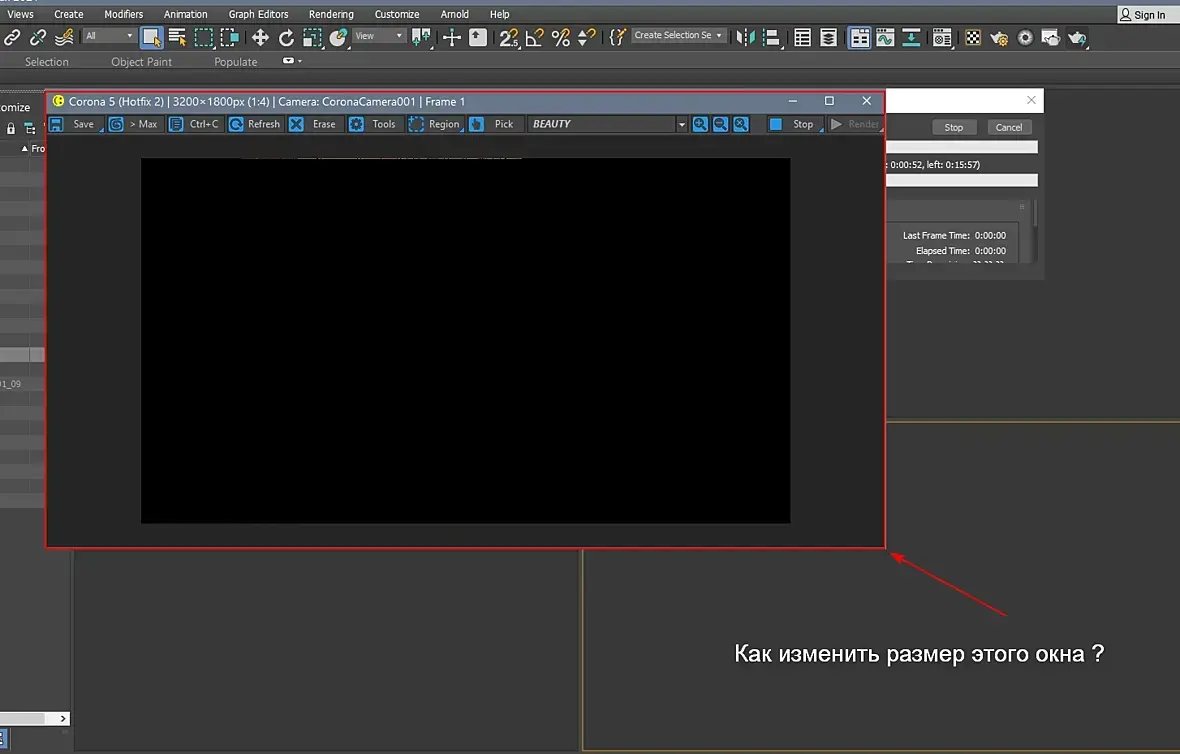Screen dimensions: 1180x754
Task: Toggle Percent Snap in main toolbar
Action: click(x=560, y=37)
